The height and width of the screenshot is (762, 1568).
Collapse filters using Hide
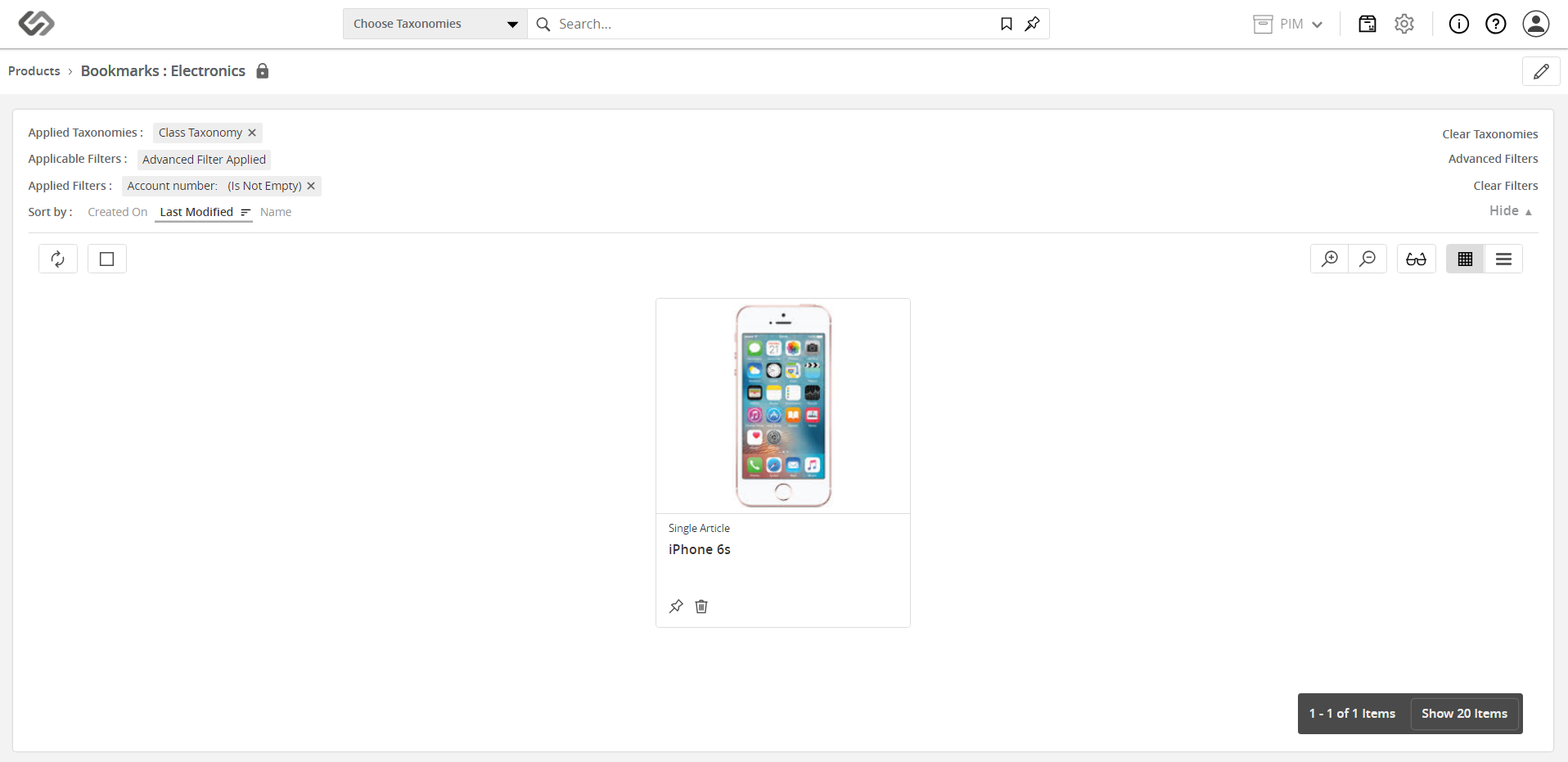(x=1511, y=211)
